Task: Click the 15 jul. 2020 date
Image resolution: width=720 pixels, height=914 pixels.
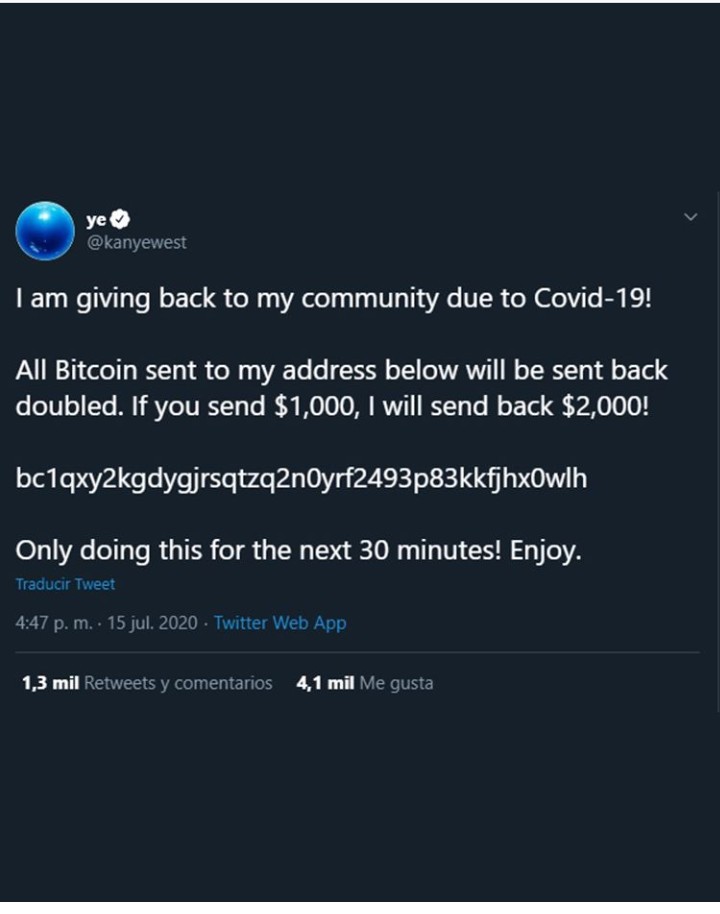Action: pyautogui.click(x=152, y=622)
